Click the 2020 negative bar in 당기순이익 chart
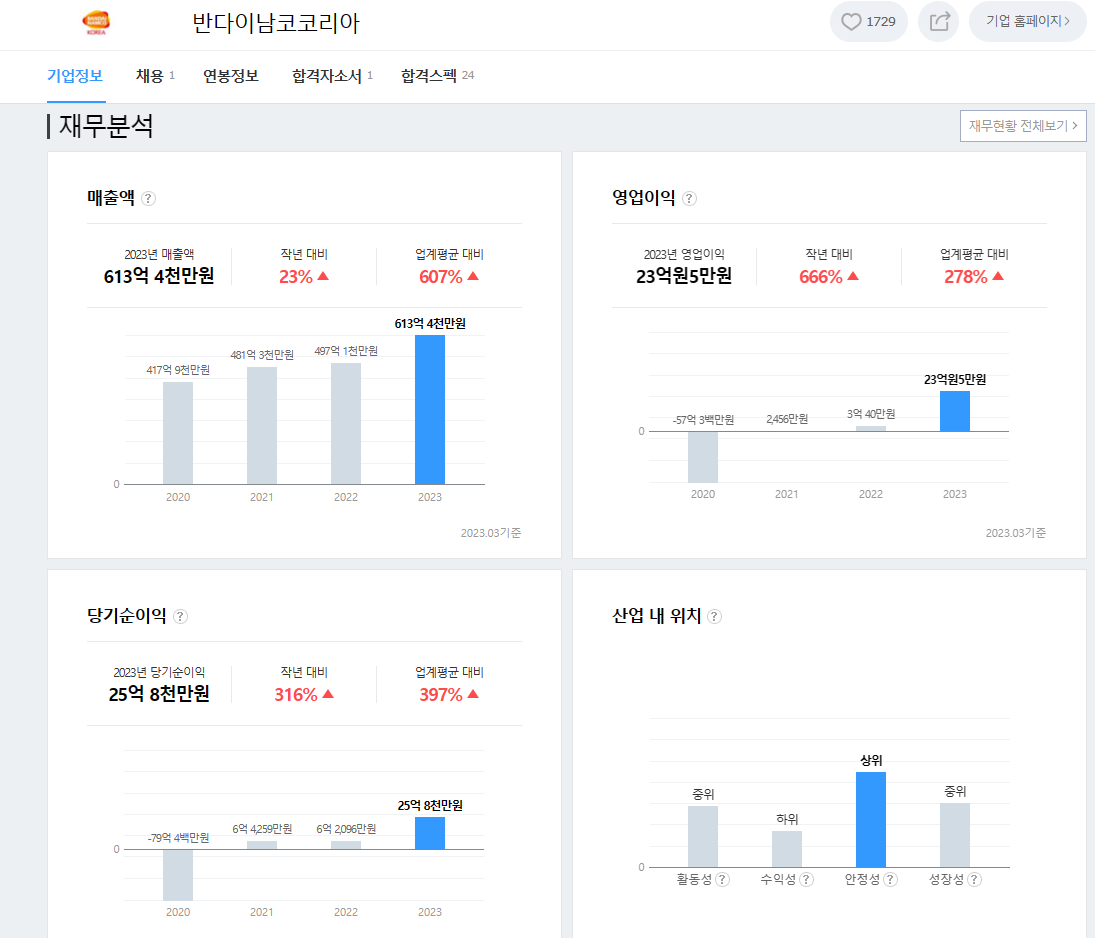The width and height of the screenshot is (1095, 938). tap(178, 875)
